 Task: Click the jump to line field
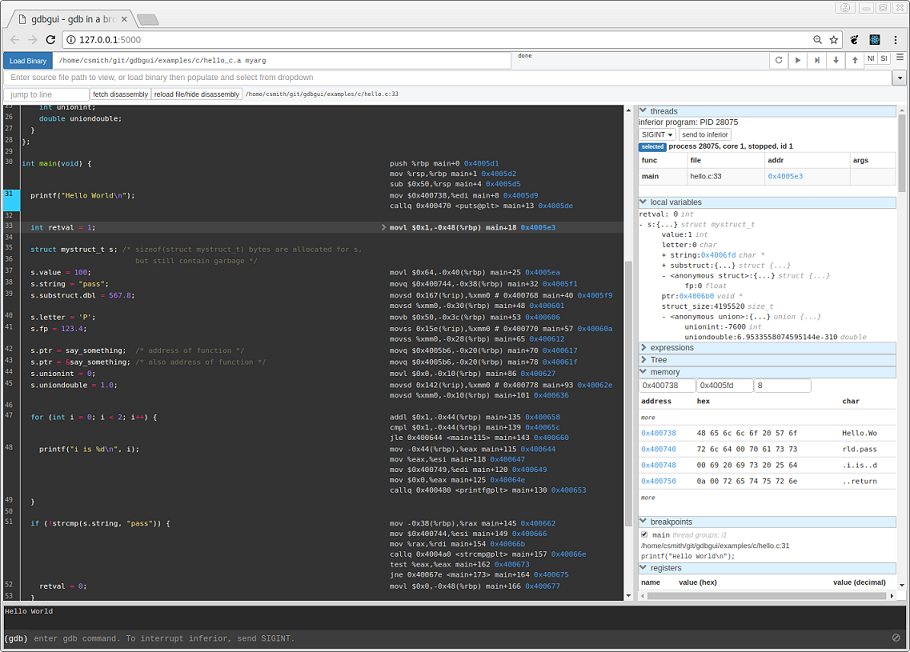46,94
